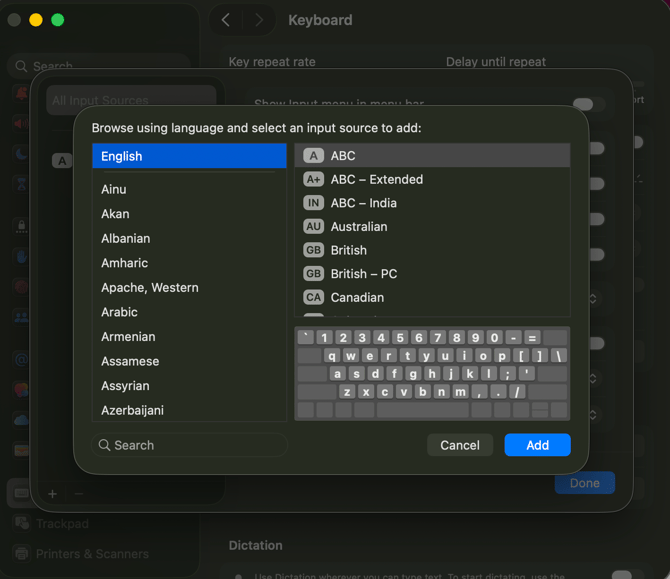Screen dimensions: 670x579
Task: Click the language Search field in dialog
Action: coord(190,445)
